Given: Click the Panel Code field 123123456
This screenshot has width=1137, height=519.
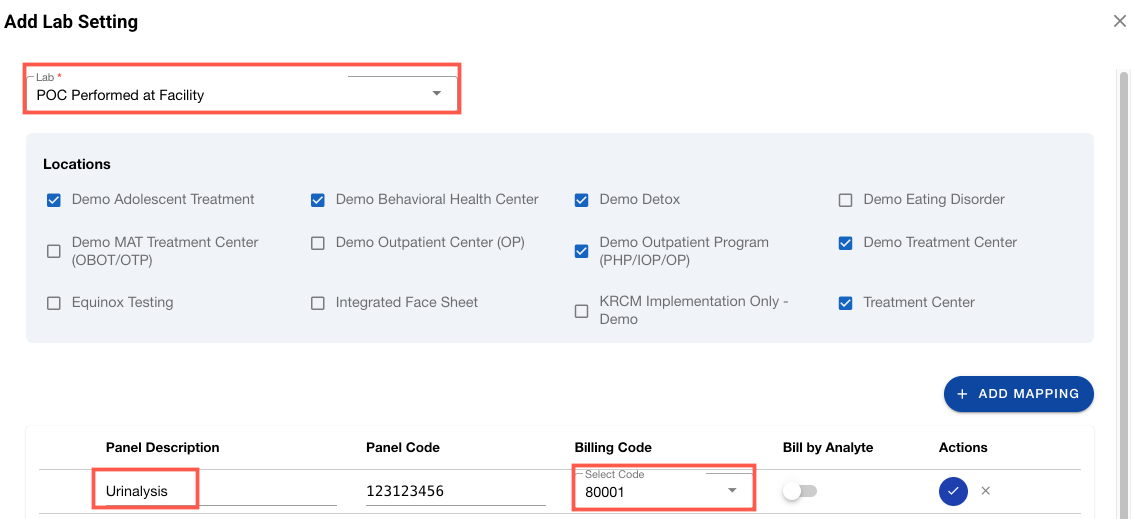Looking at the screenshot, I should click(455, 491).
